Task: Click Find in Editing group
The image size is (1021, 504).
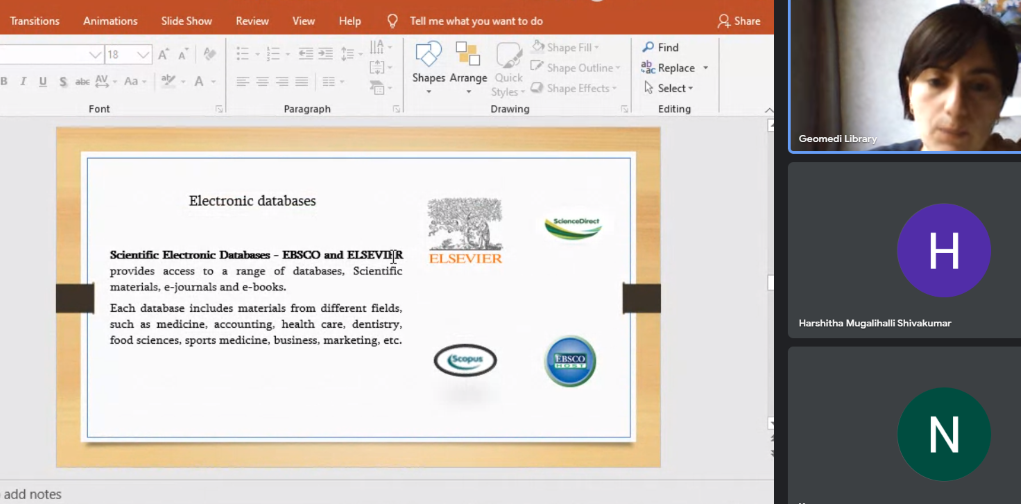Action: click(660, 48)
